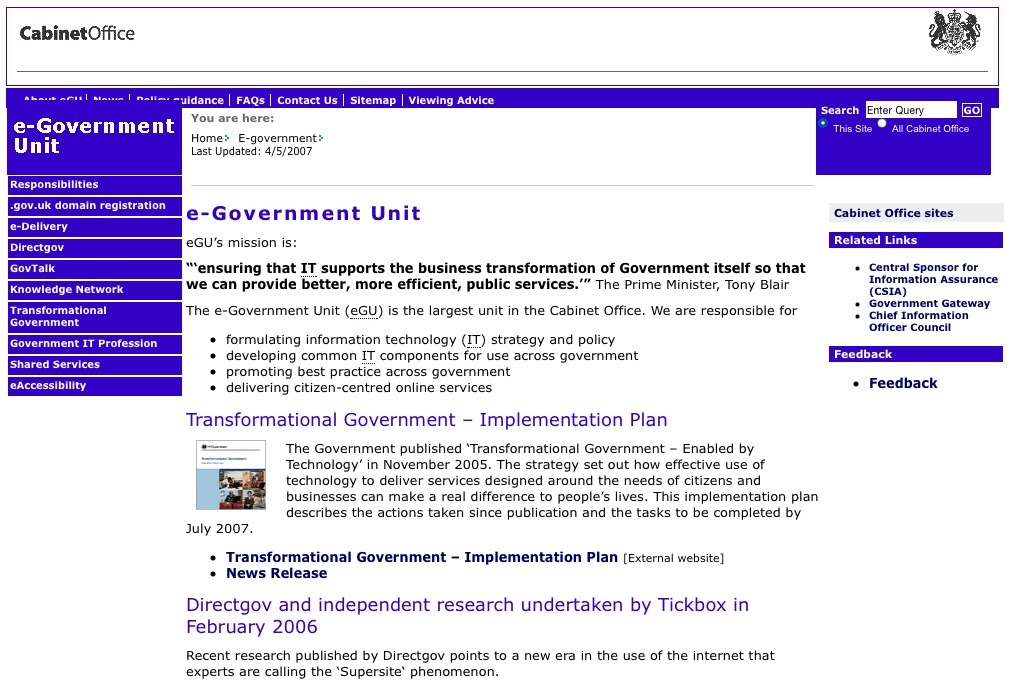Click the Related Links section header
1020x684 pixels.
coord(916,240)
